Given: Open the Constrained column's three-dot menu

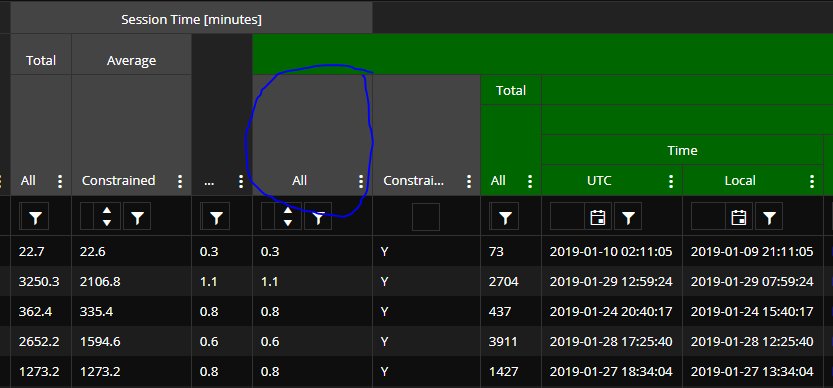Looking at the screenshot, I should pyautogui.click(x=180, y=181).
